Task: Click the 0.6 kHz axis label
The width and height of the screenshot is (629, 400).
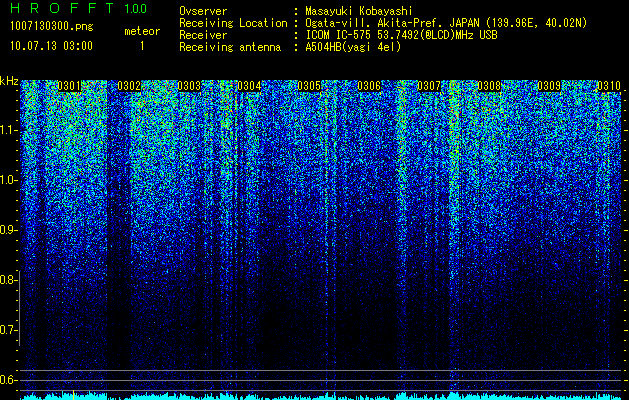Action: (x=8, y=380)
